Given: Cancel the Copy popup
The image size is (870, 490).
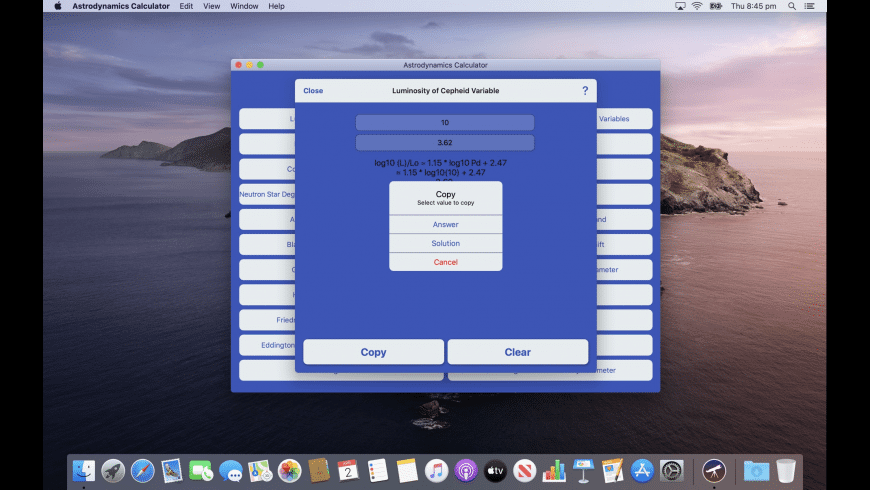Looking at the screenshot, I should [446, 262].
